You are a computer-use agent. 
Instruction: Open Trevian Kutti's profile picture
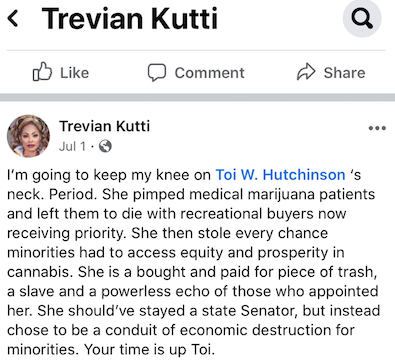(28, 136)
